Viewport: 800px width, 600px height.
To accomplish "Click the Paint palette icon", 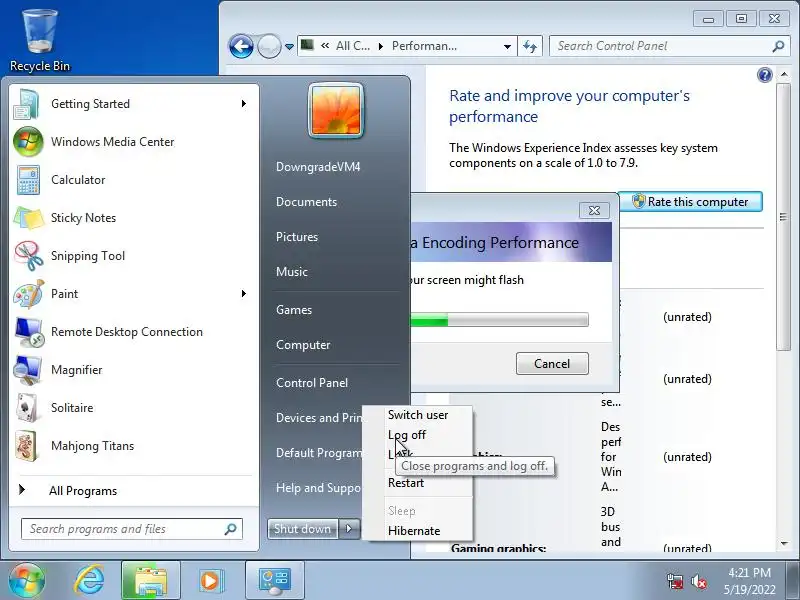I will pyautogui.click(x=29, y=294).
